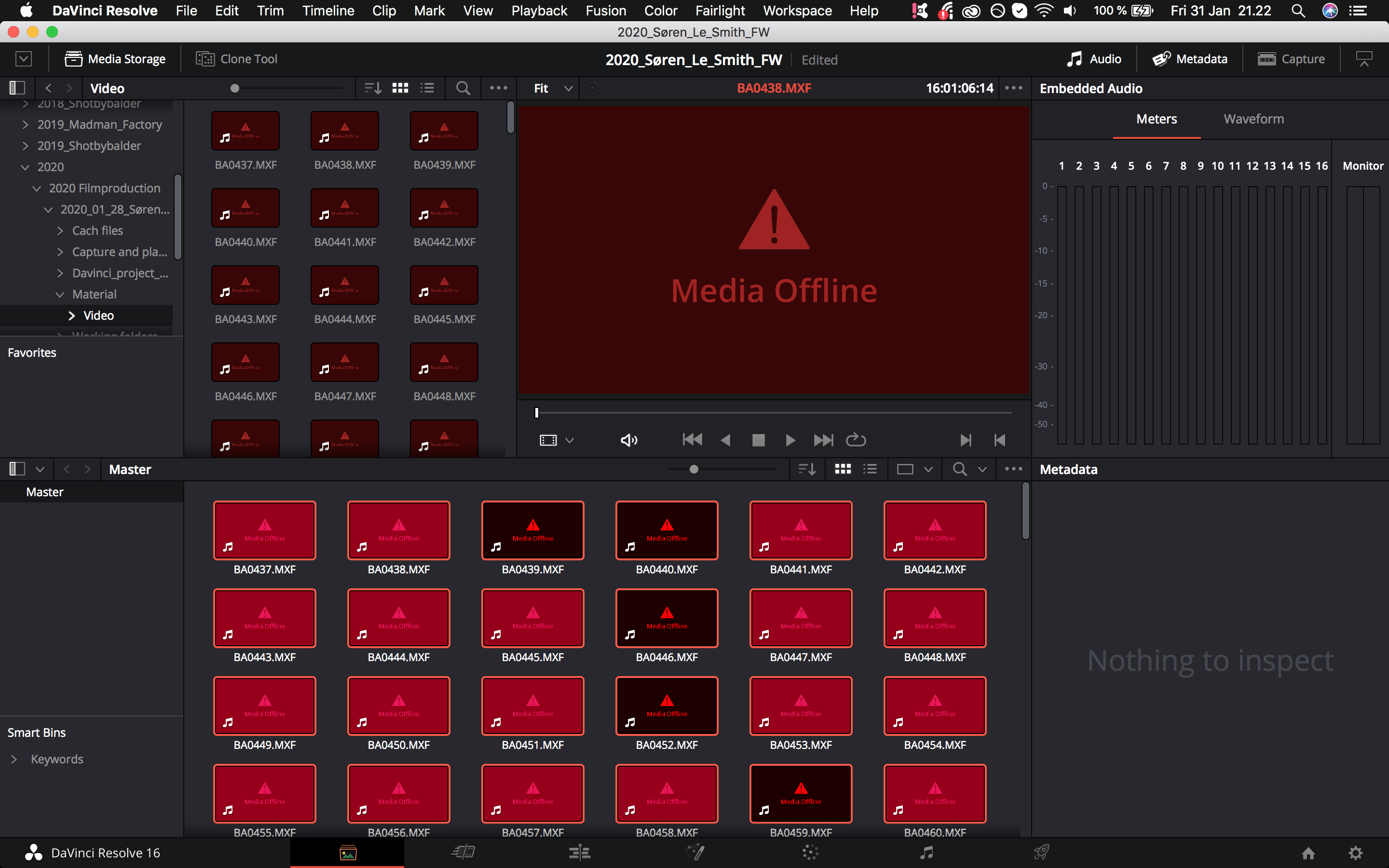Image resolution: width=1389 pixels, height=868 pixels.
Task: Toggle the Audio panel
Action: pyautogui.click(x=1094, y=59)
